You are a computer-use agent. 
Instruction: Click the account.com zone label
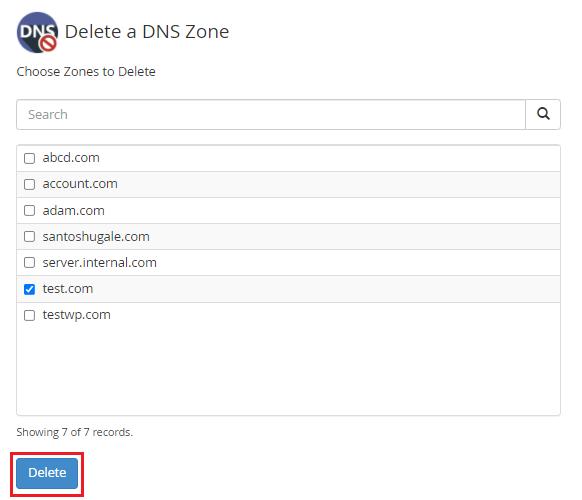coord(80,184)
